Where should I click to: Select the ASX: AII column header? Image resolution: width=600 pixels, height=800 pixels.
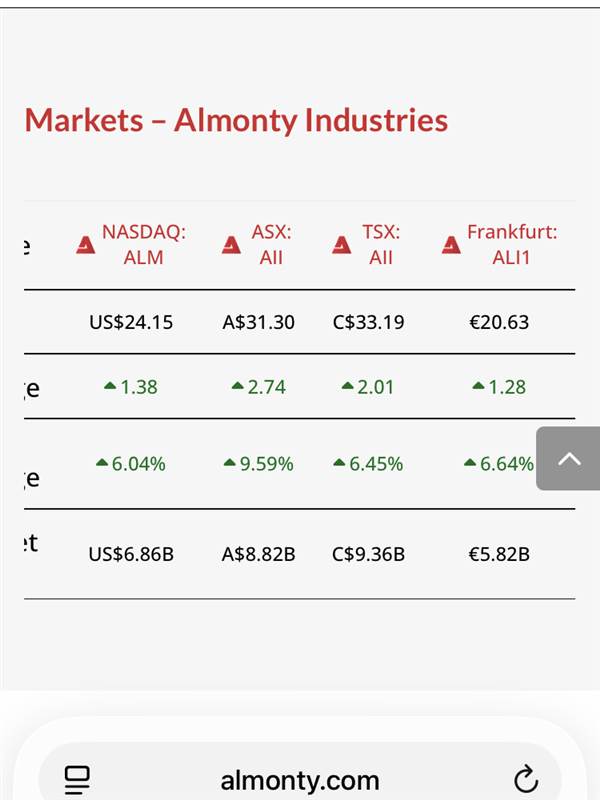pyautogui.click(x=271, y=245)
